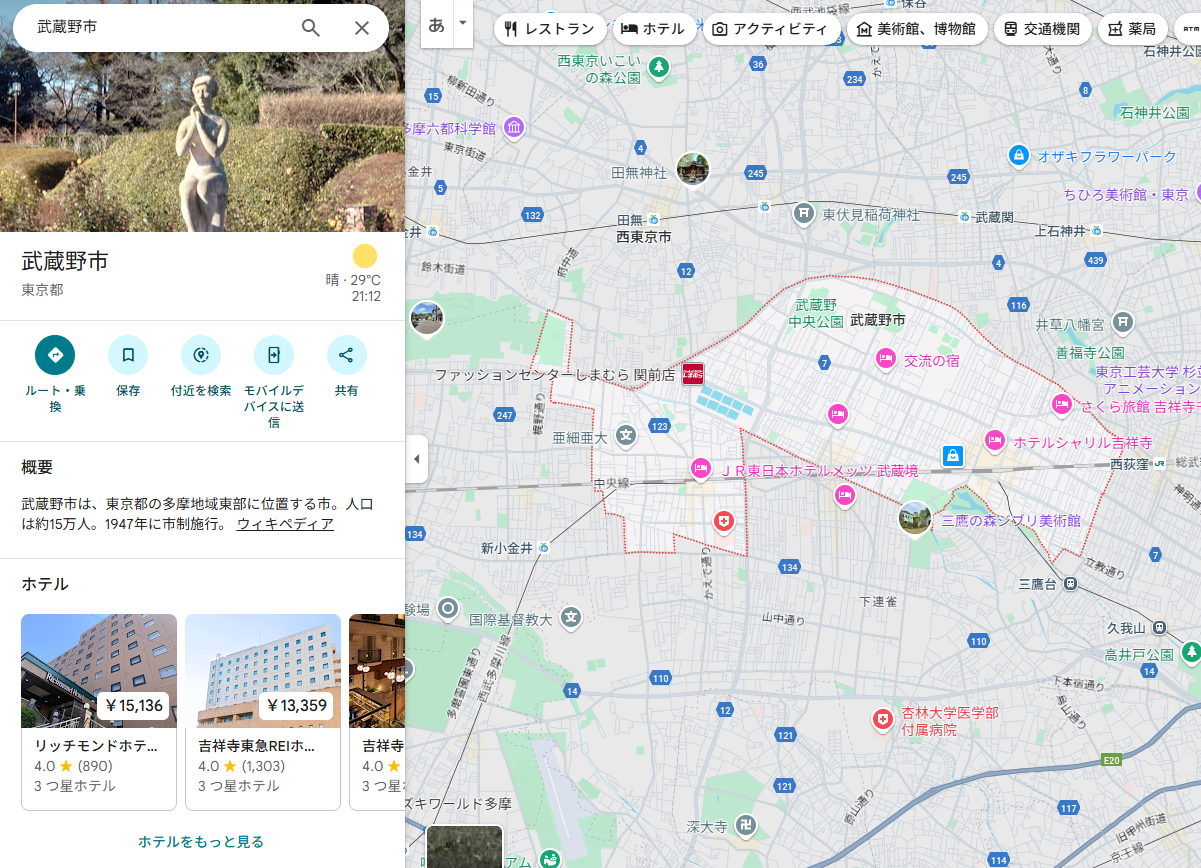Click the 武蔵野市 search input field
This screenshot has height=868, width=1201.
coord(160,28)
